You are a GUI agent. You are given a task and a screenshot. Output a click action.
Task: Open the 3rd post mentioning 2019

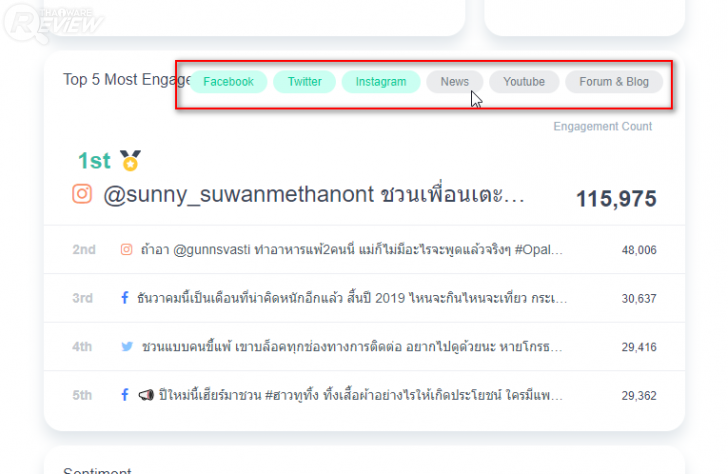pyautogui.click(x=352, y=298)
